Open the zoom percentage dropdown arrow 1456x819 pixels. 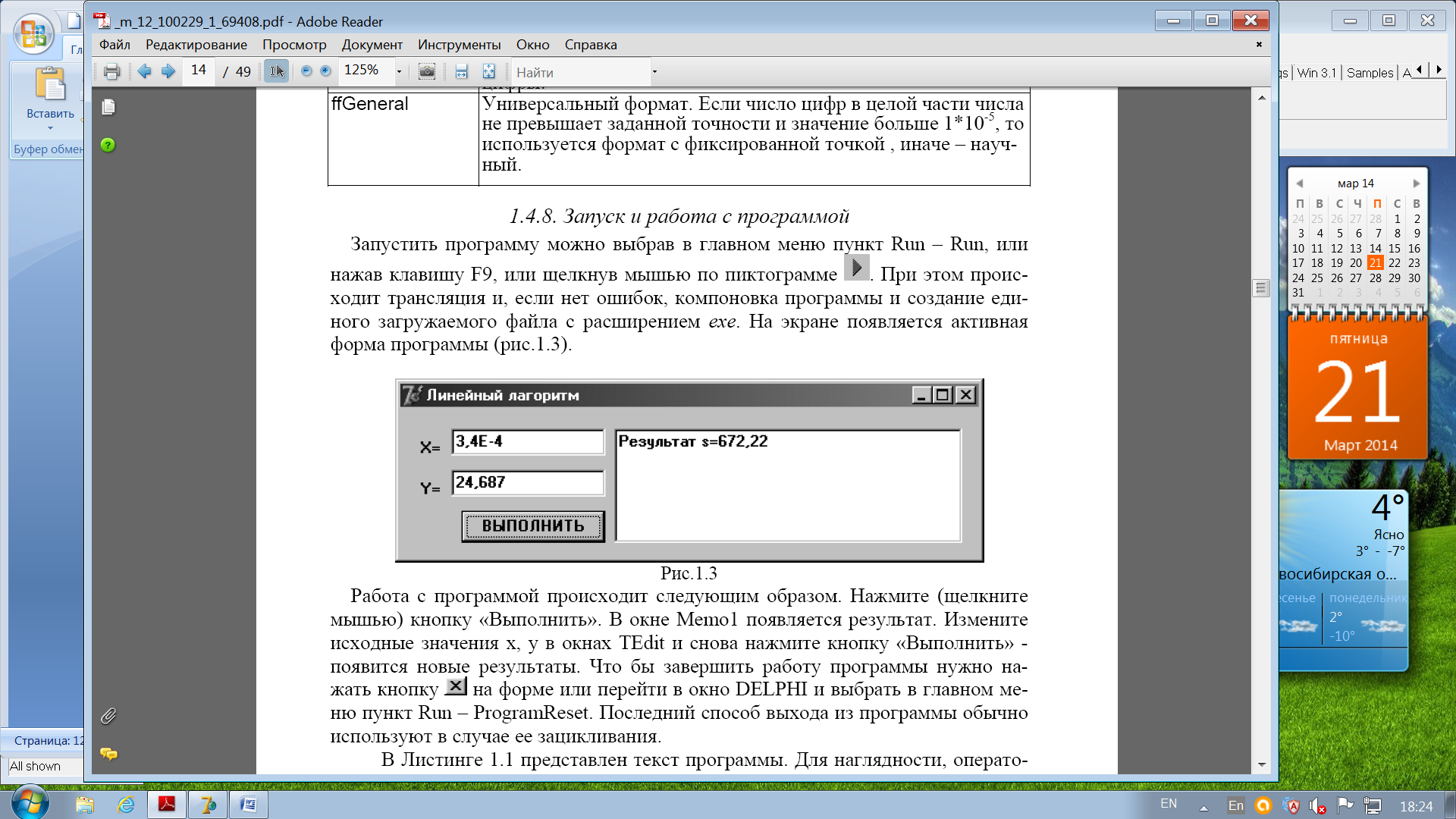click(399, 72)
